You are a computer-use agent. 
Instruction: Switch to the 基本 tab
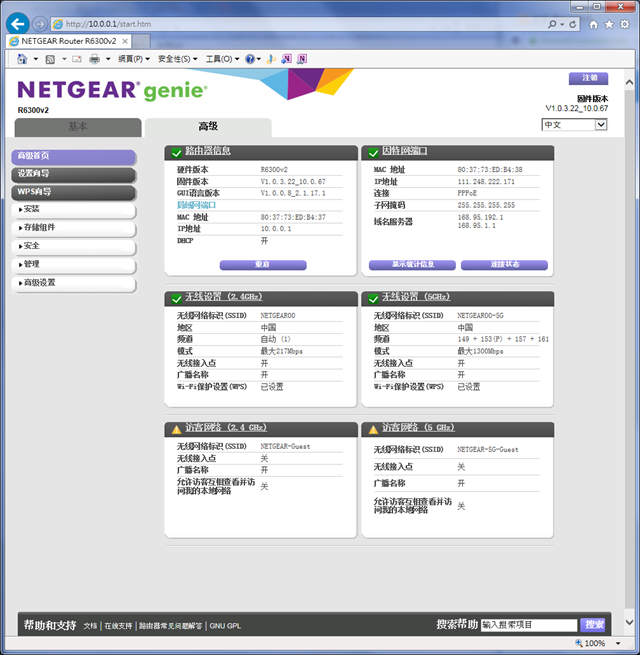(78, 127)
